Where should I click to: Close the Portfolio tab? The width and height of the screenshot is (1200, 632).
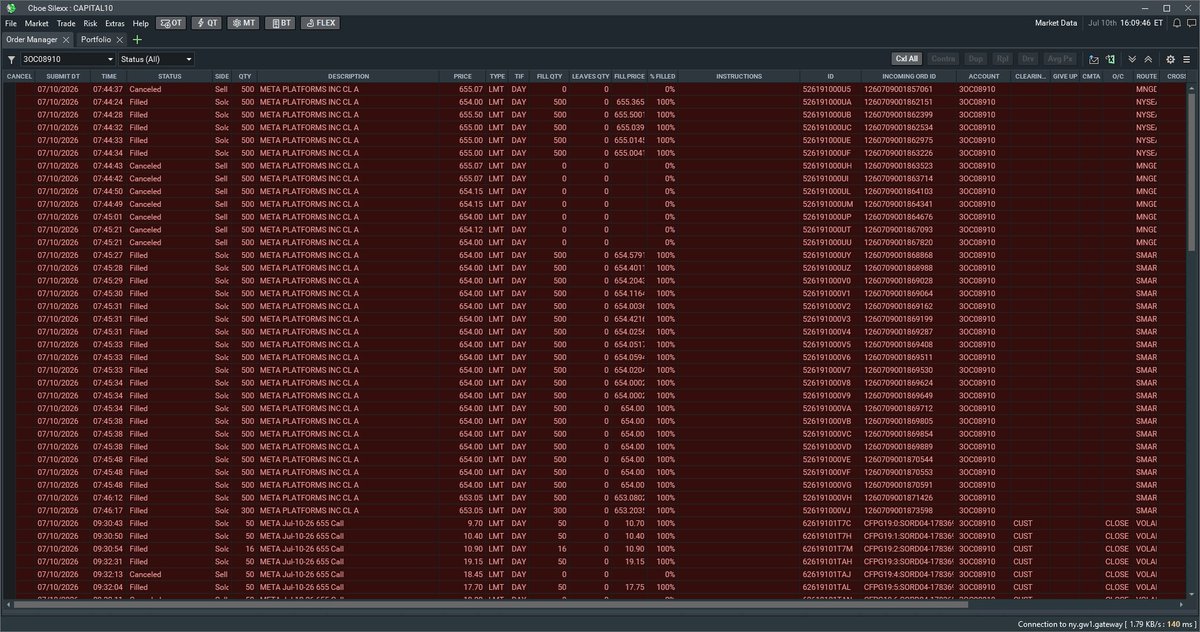point(120,39)
